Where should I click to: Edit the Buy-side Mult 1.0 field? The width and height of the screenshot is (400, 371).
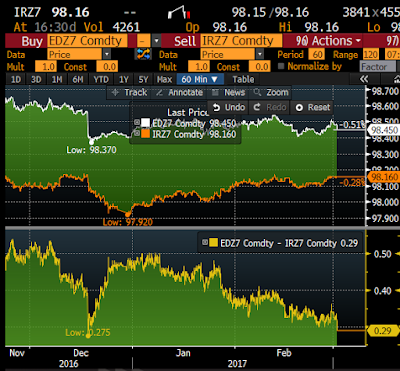point(46,67)
